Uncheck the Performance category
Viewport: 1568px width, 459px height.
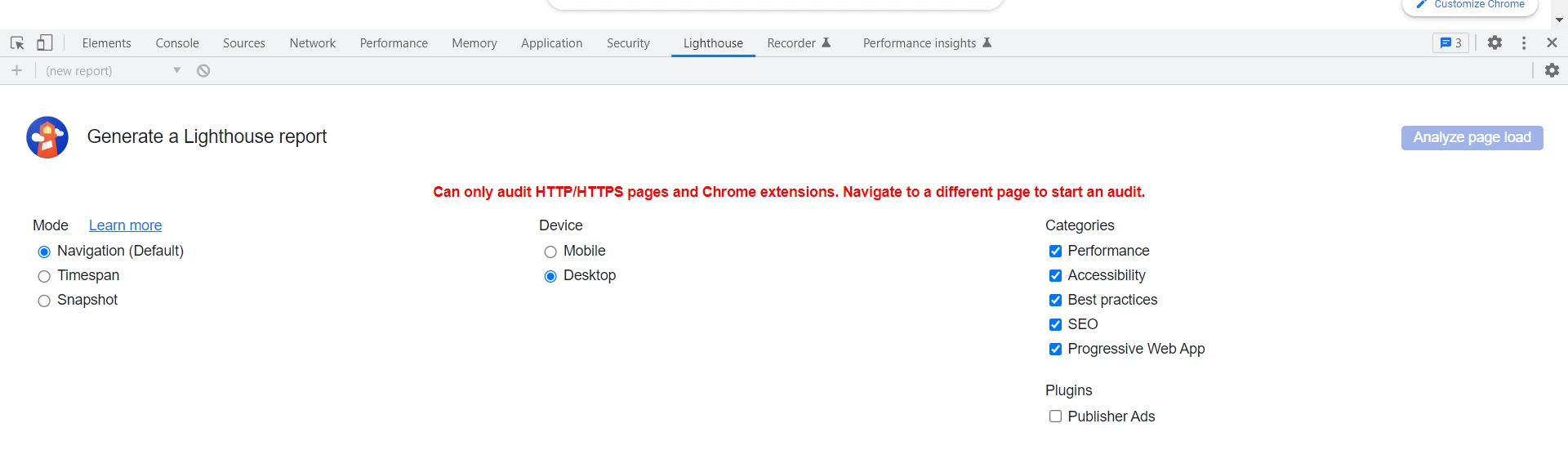[1055, 252]
